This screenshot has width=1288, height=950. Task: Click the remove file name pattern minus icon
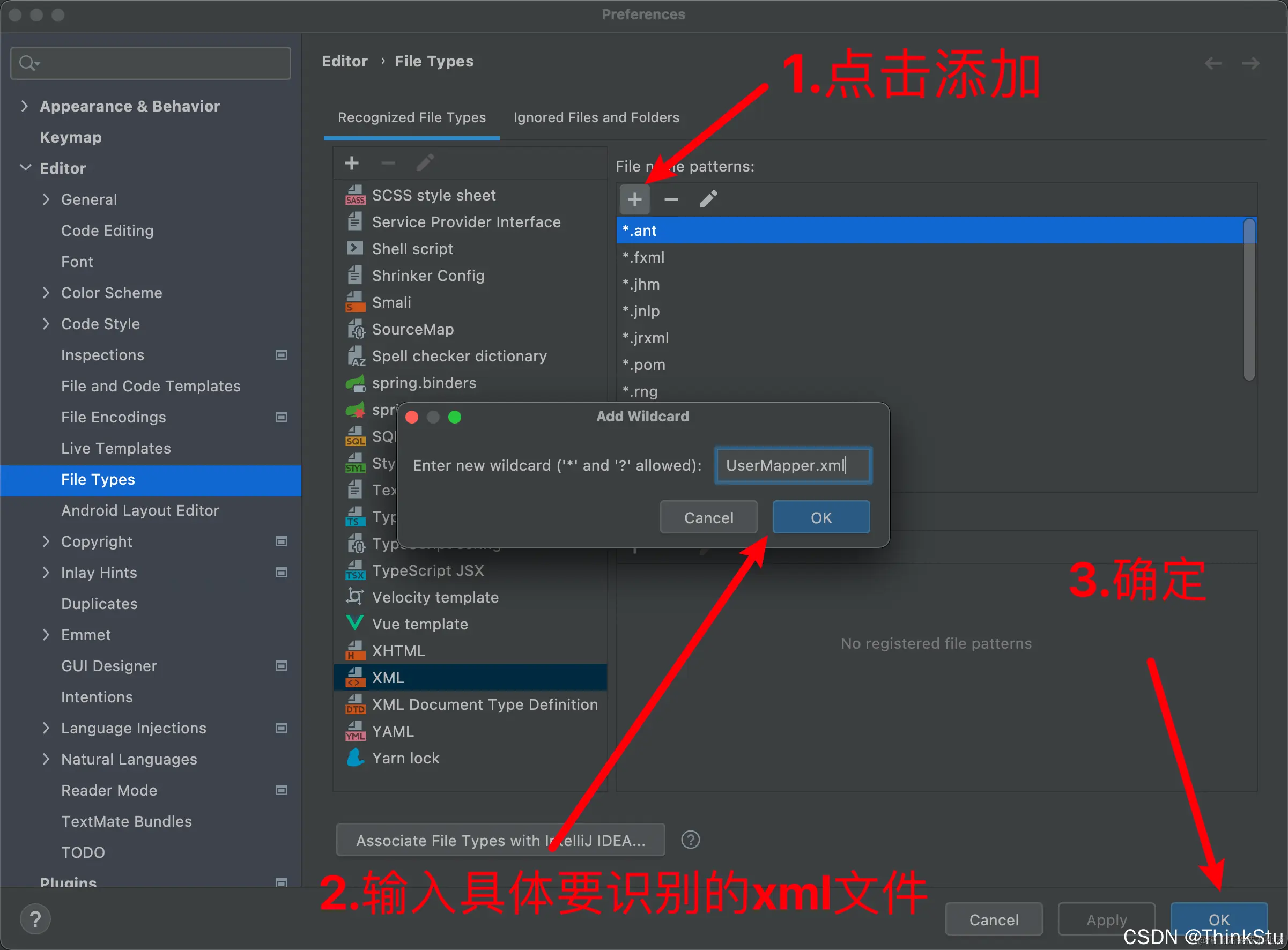coord(671,199)
